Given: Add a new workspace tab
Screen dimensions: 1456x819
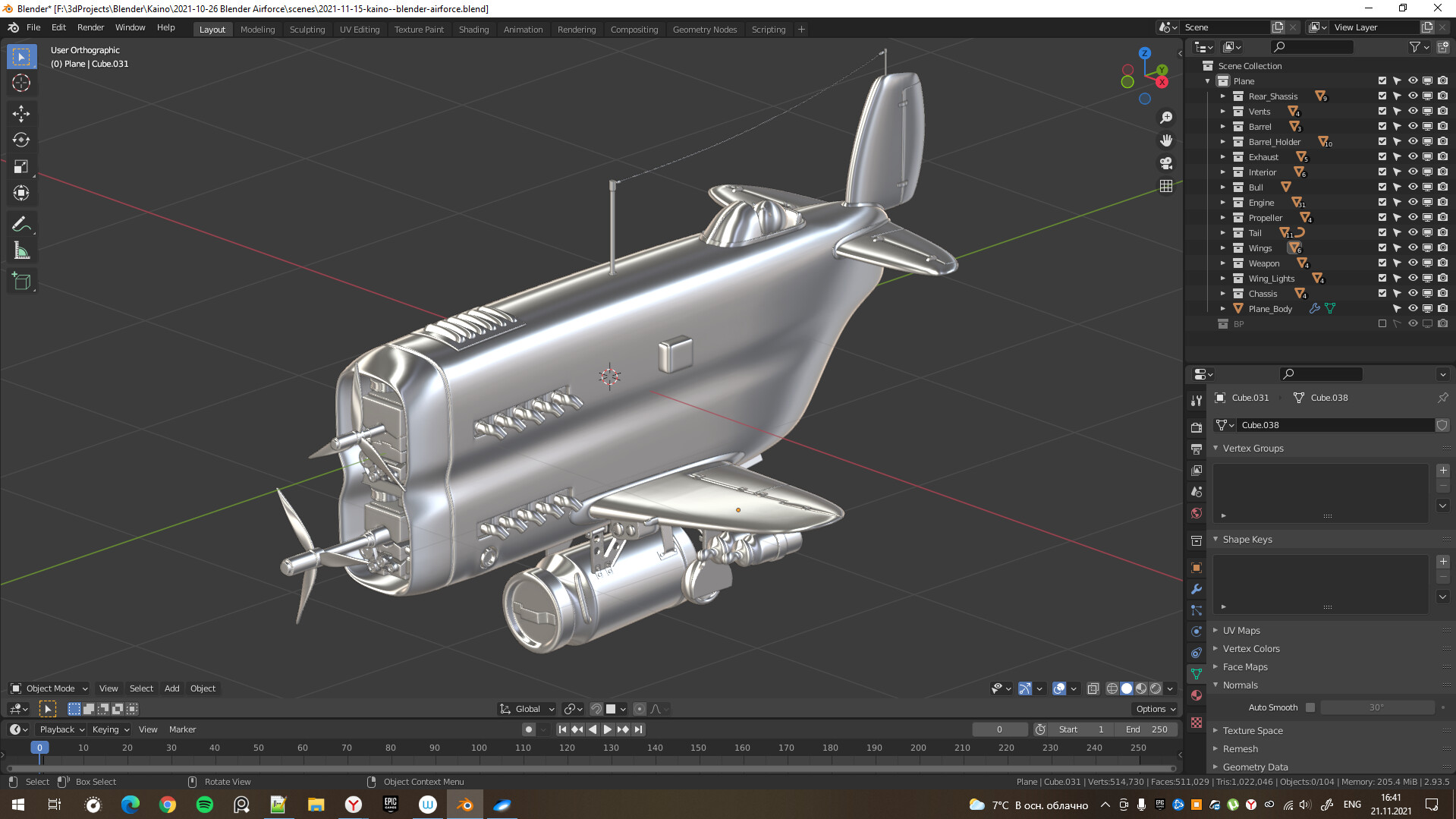Looking at the screenshot, I should 801,30.
